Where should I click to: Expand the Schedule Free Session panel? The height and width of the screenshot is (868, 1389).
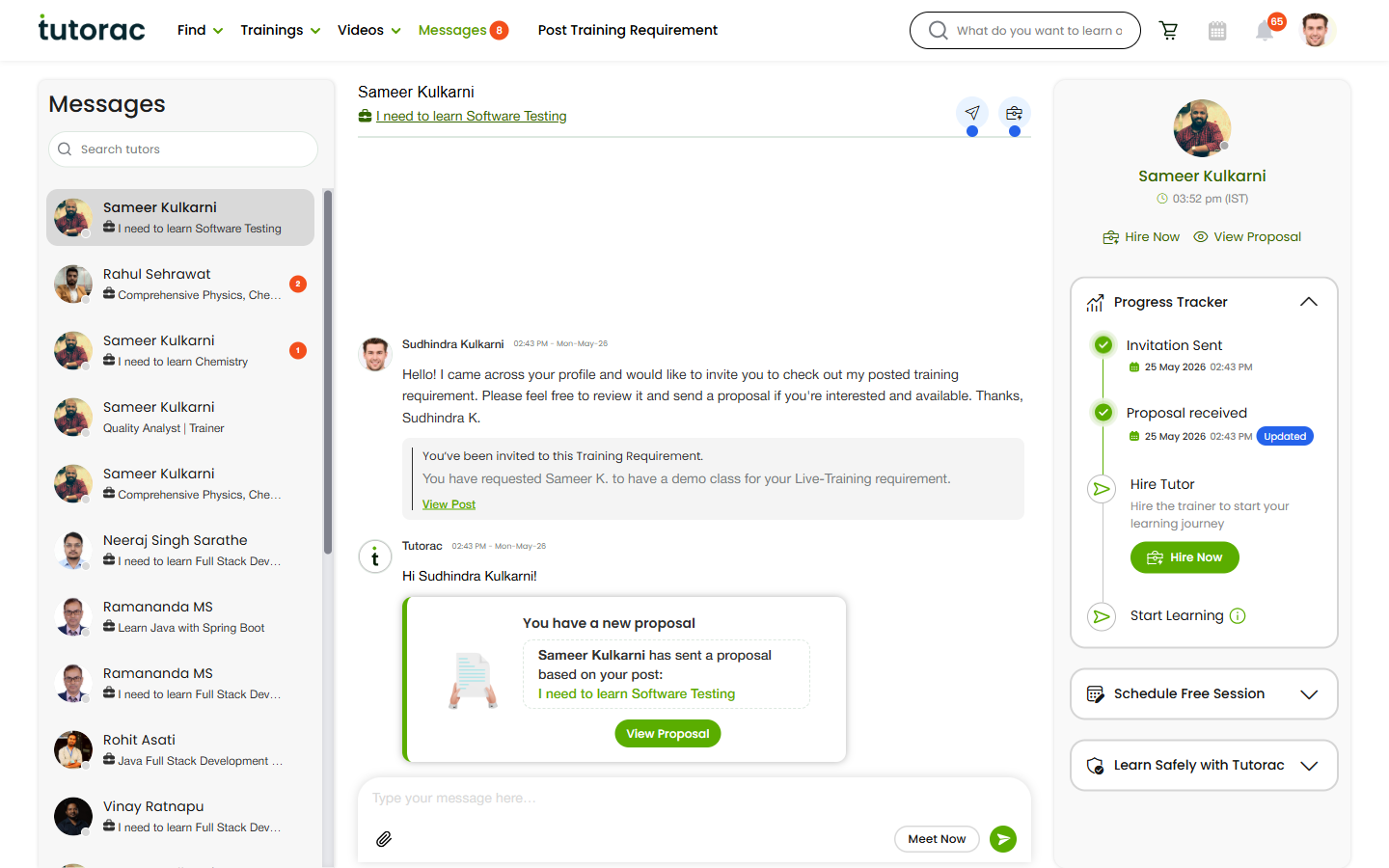click(x=1309, y=694)
